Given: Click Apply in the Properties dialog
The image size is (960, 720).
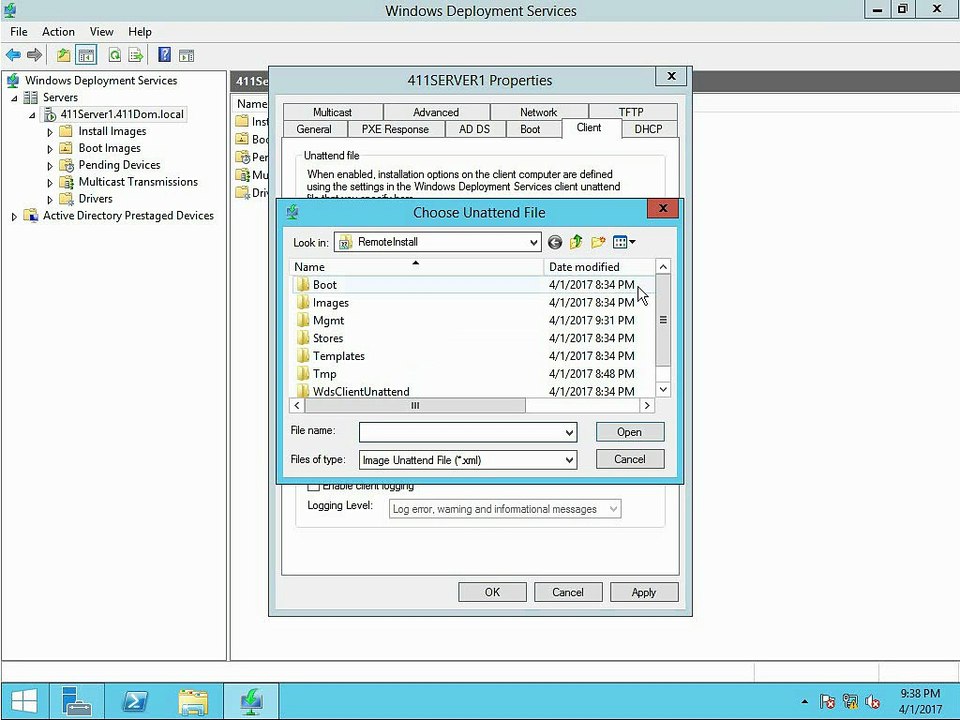Looking at the screenshot, I should pos(643,592).
